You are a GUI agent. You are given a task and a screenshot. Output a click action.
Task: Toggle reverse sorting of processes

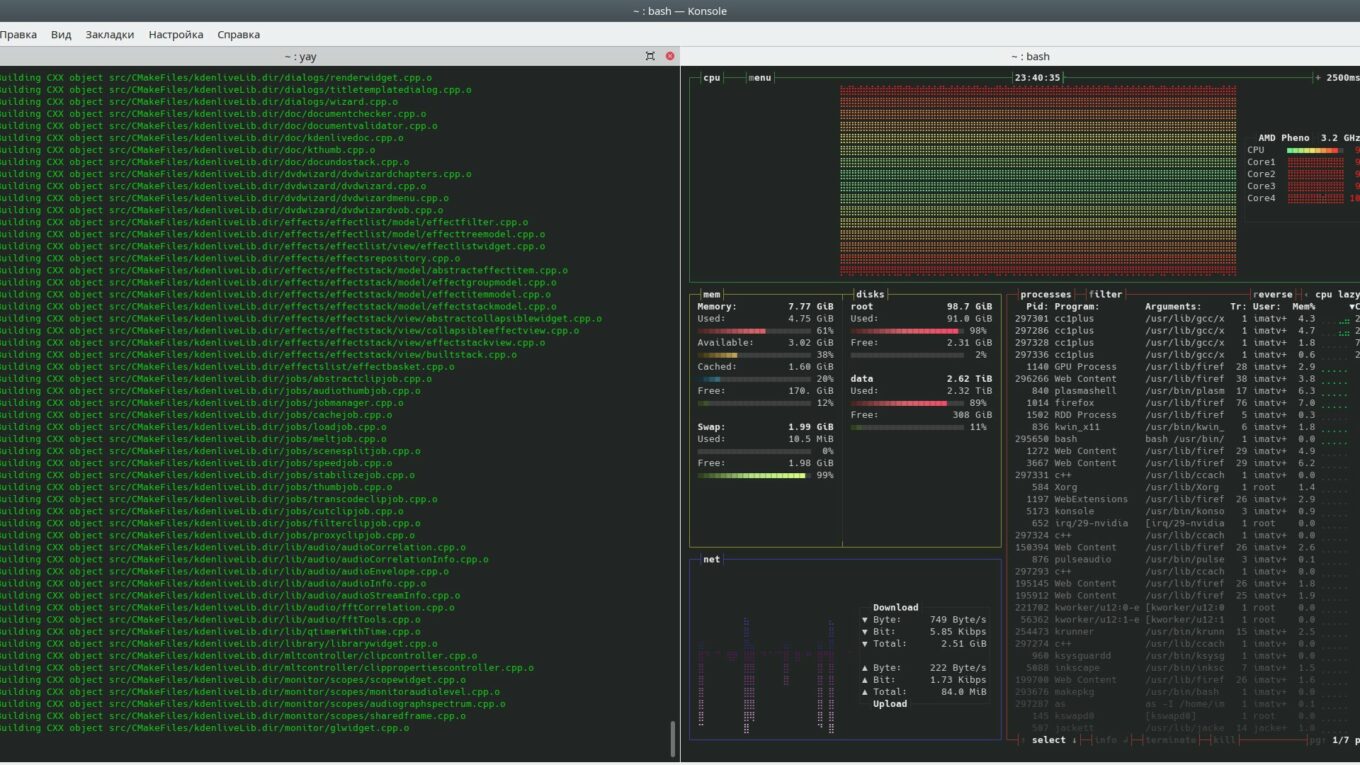pos(1273,295)
